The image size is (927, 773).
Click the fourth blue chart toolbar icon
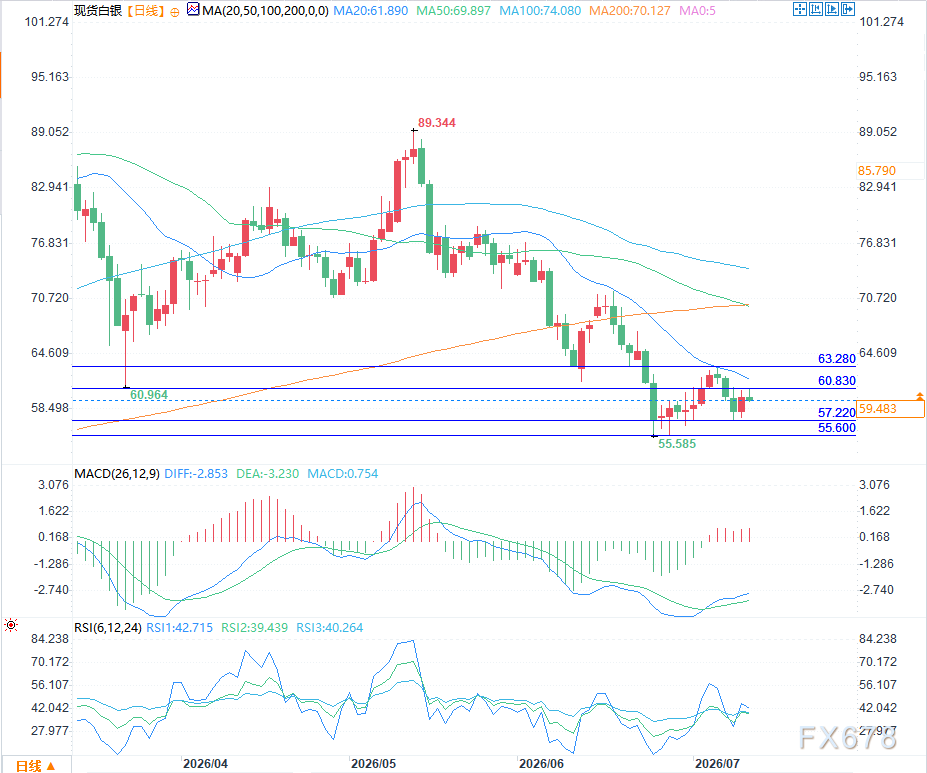(847, 9)
